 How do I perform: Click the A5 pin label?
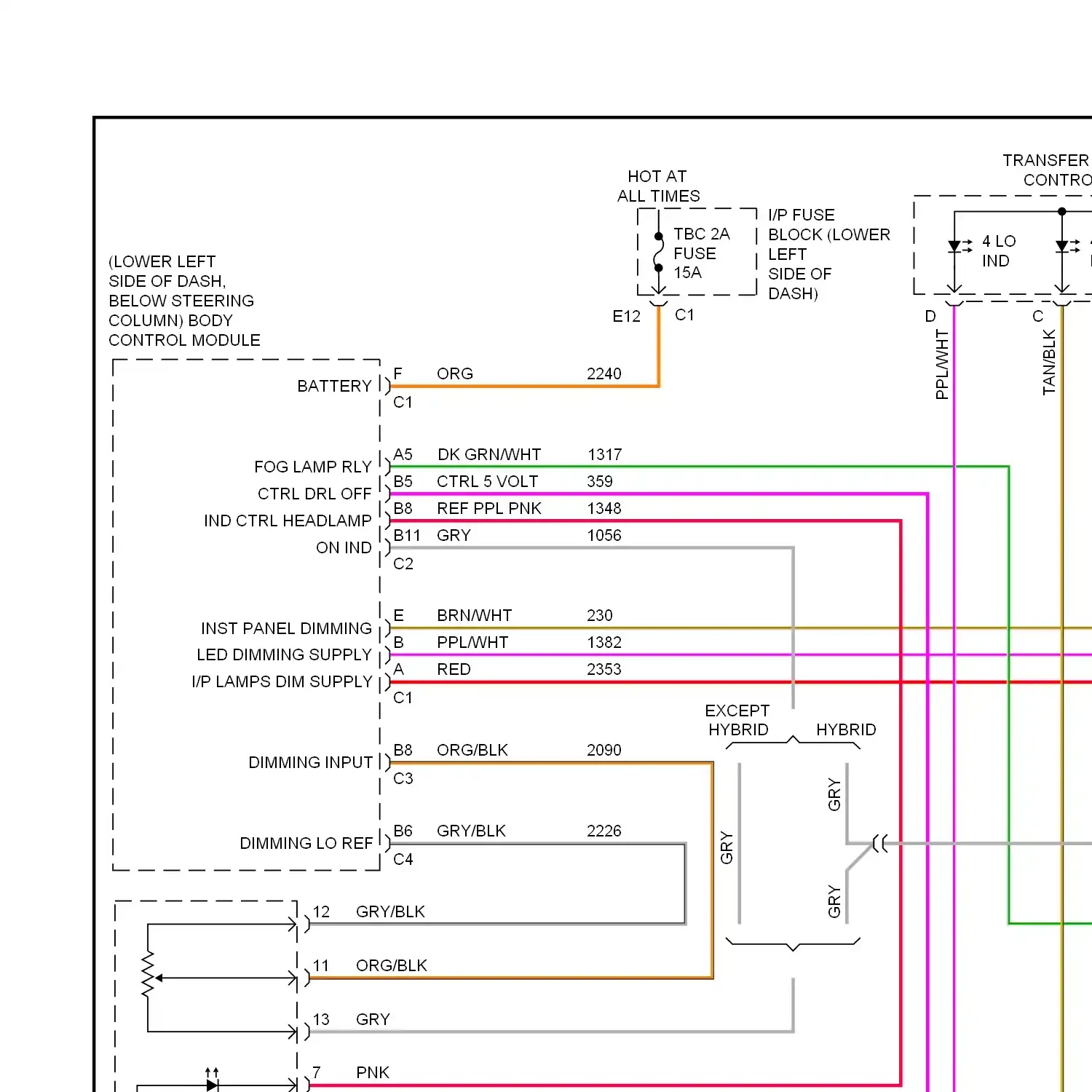[x=403, y=454]
